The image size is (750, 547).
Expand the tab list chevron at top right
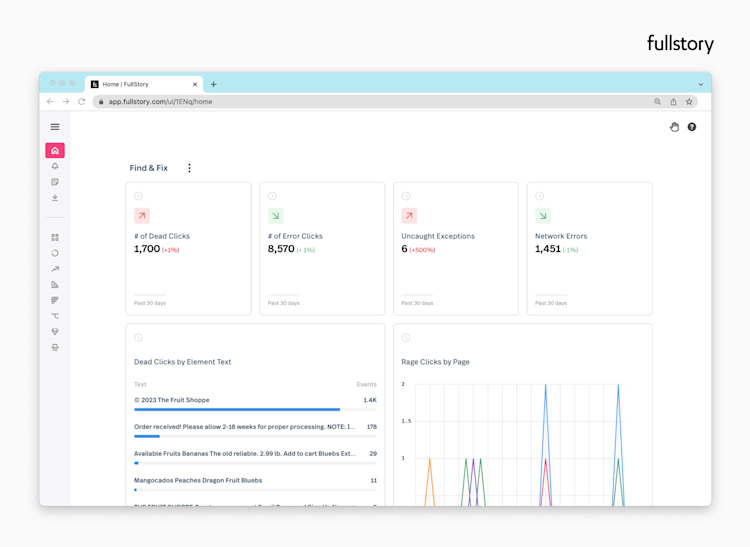(701, 84)
